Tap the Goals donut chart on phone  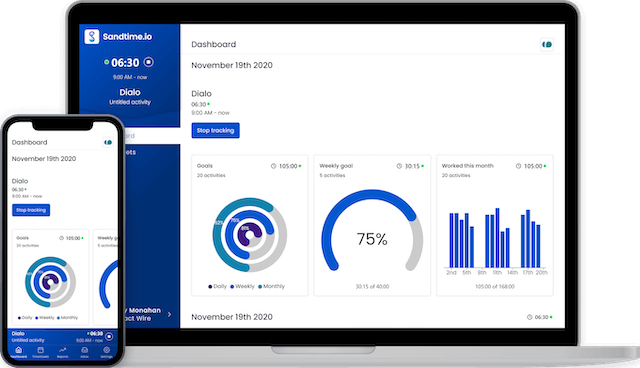[x=50, y=282]
